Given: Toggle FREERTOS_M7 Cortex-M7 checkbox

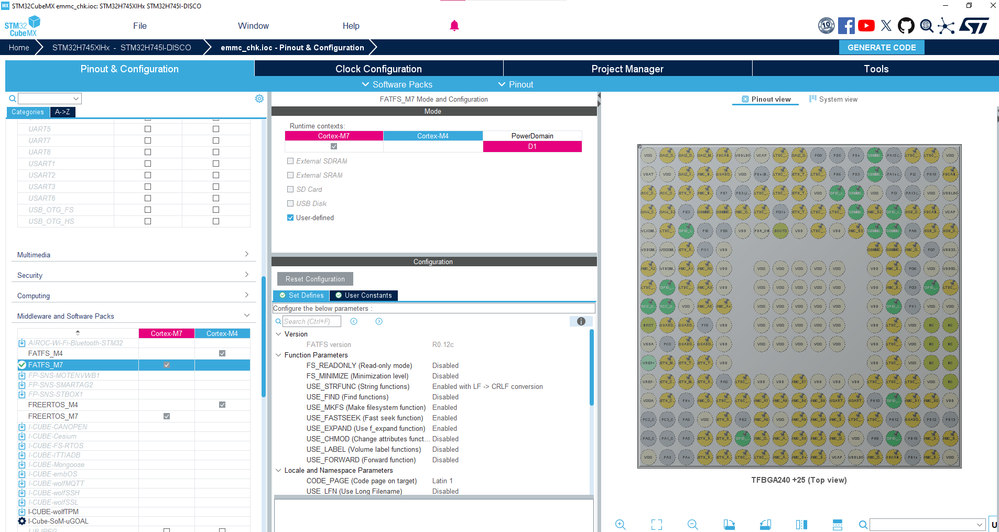Looking at the screenshot, I should (x=167, y=416).
